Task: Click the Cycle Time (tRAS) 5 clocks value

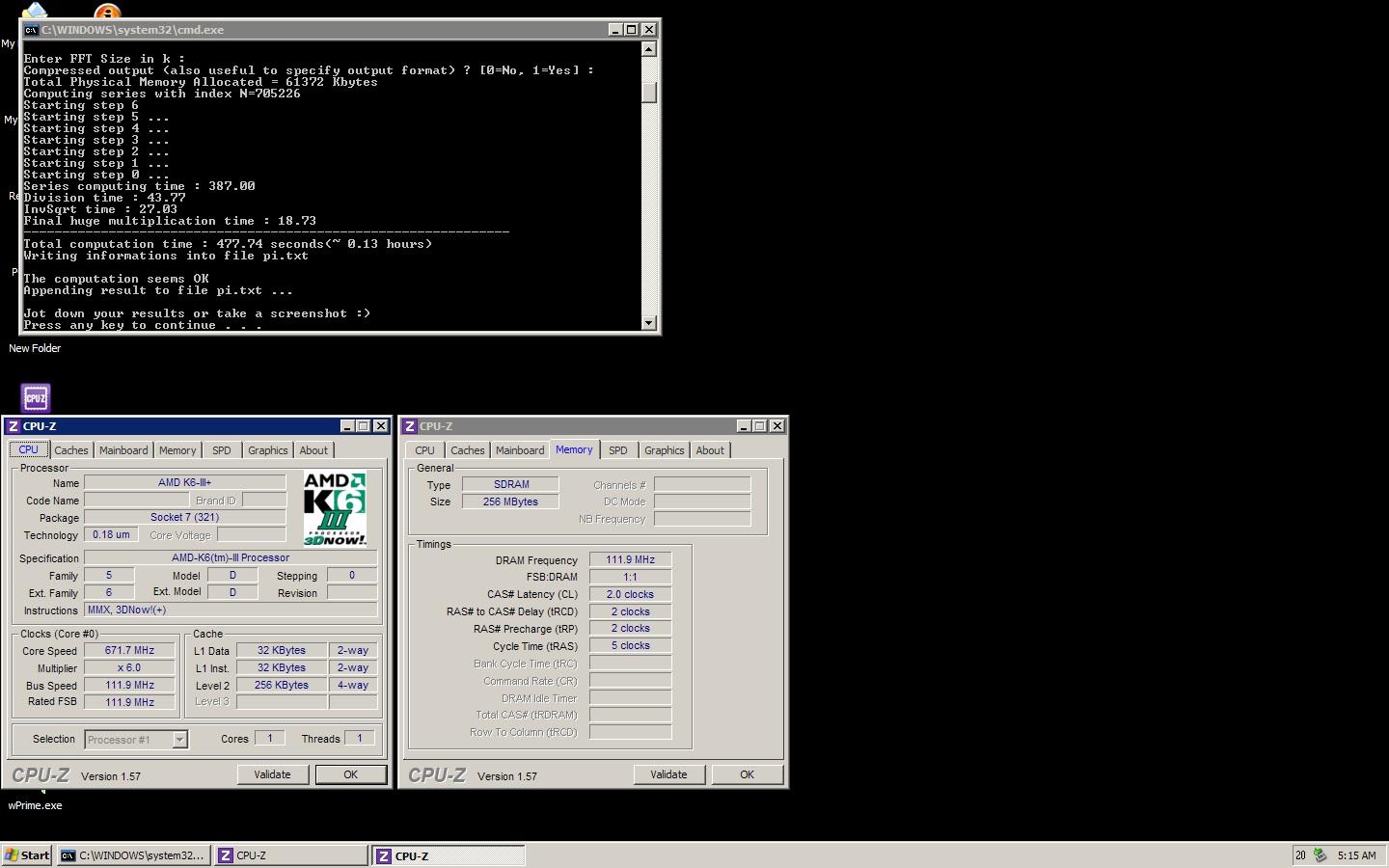Action: [x=631, y=645]
